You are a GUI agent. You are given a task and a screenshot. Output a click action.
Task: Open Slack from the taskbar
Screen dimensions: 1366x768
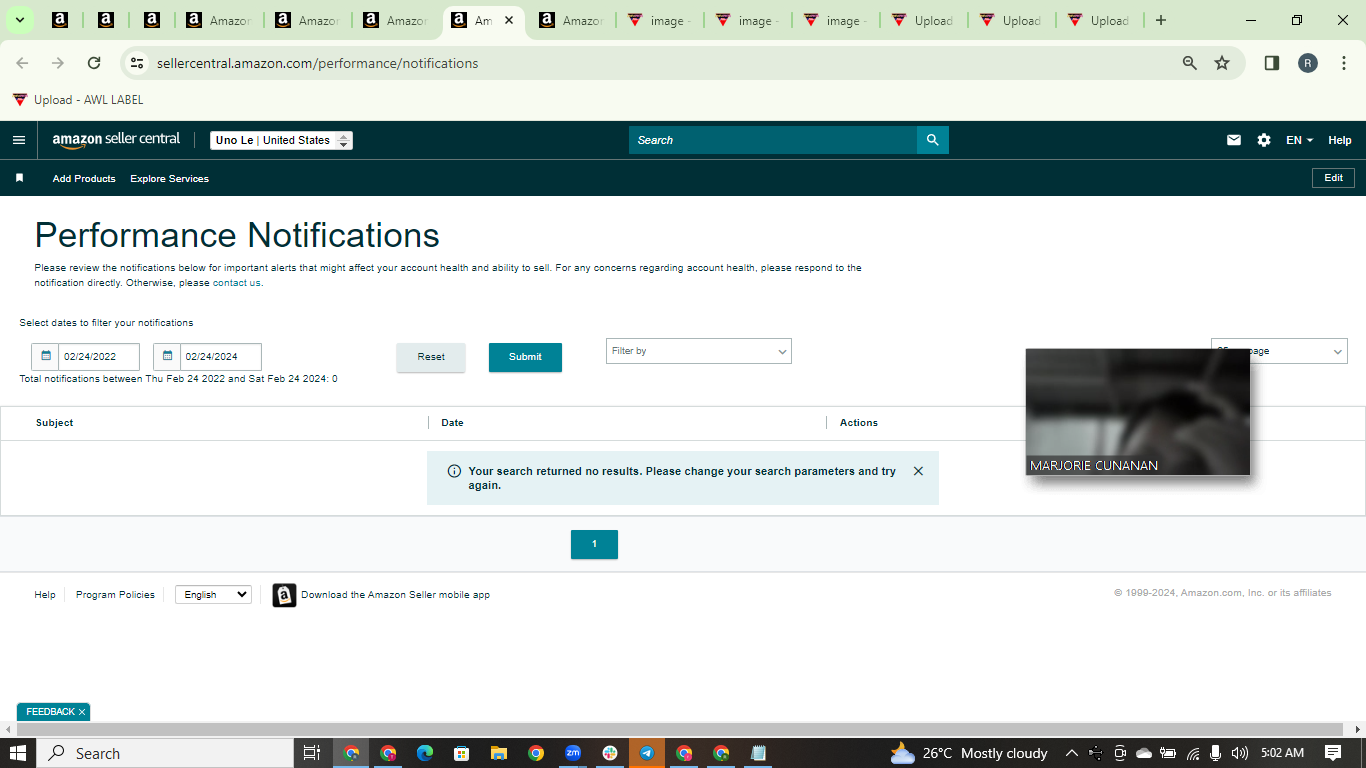[x=610, y=753]
